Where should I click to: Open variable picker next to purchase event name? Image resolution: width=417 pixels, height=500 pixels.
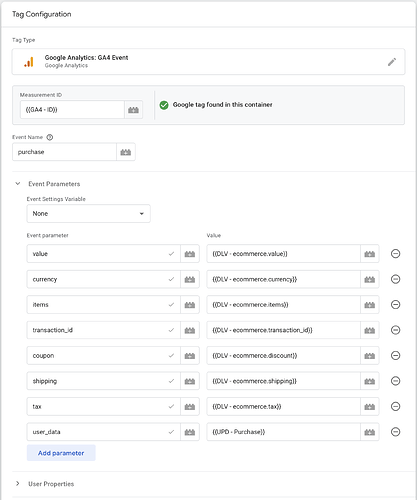tap(126, 152)
